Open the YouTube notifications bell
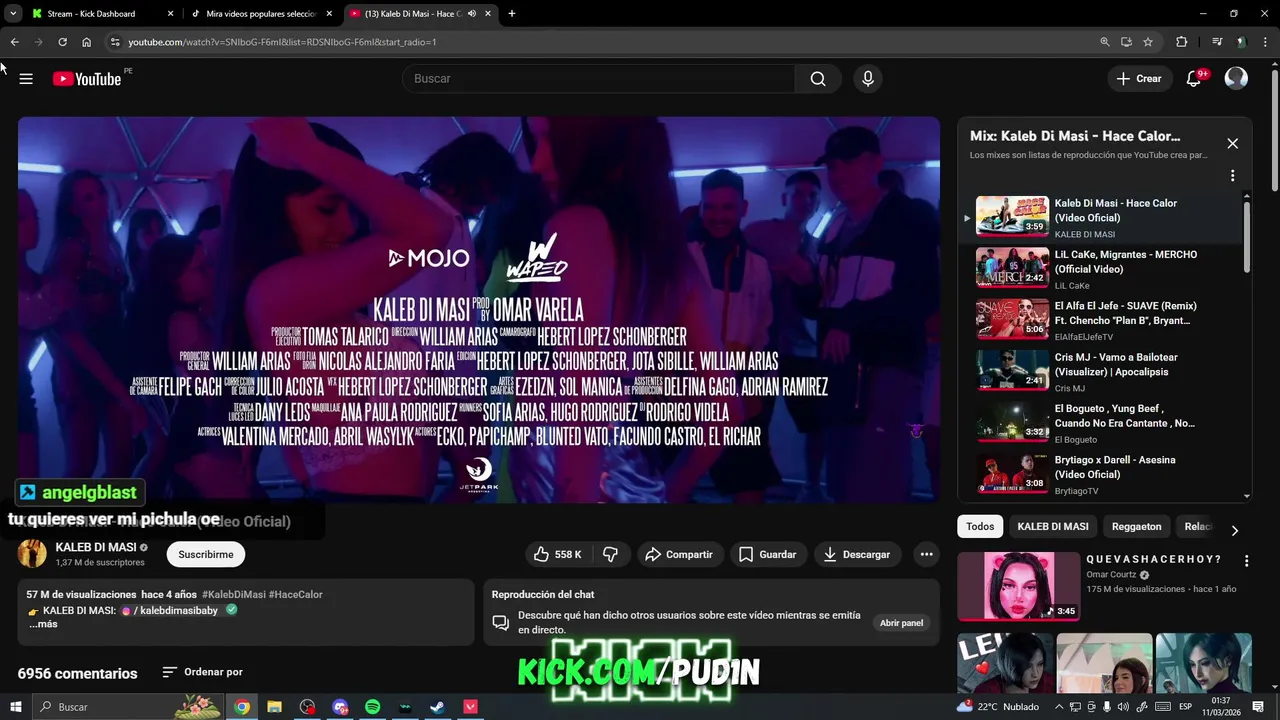The image size is (1280, 720). (x=1193, y=79)
